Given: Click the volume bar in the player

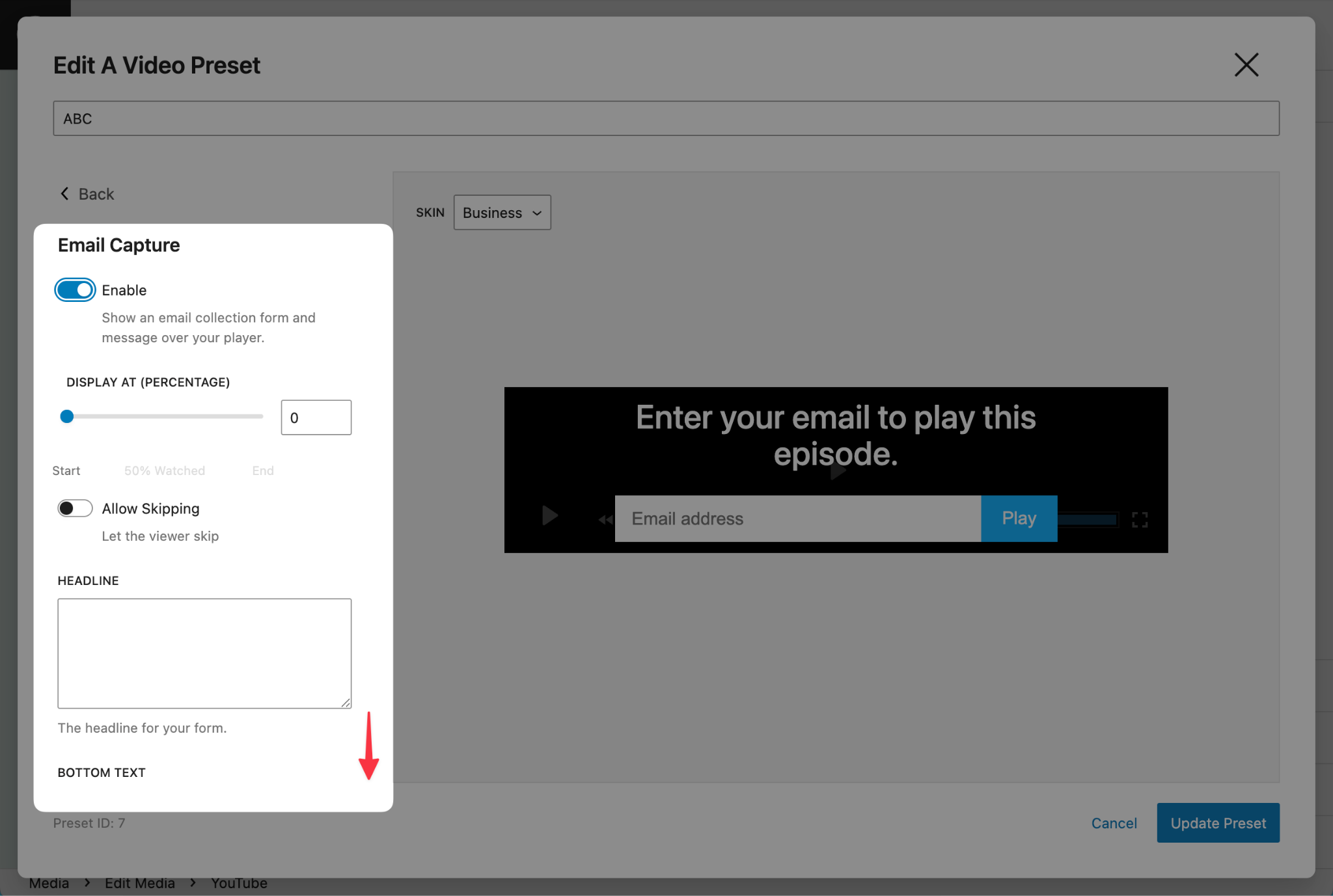Looking at the screenshot, I should 1087,519.
